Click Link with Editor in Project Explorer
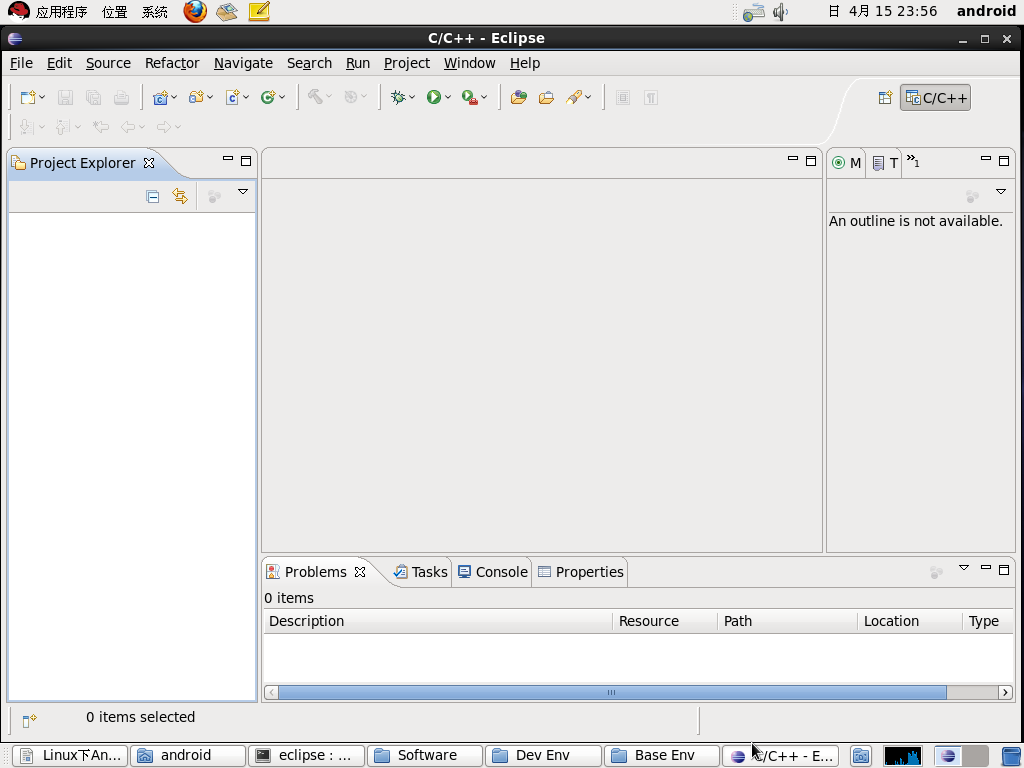The image size is (1024, 768). click(x=181, y=196)
